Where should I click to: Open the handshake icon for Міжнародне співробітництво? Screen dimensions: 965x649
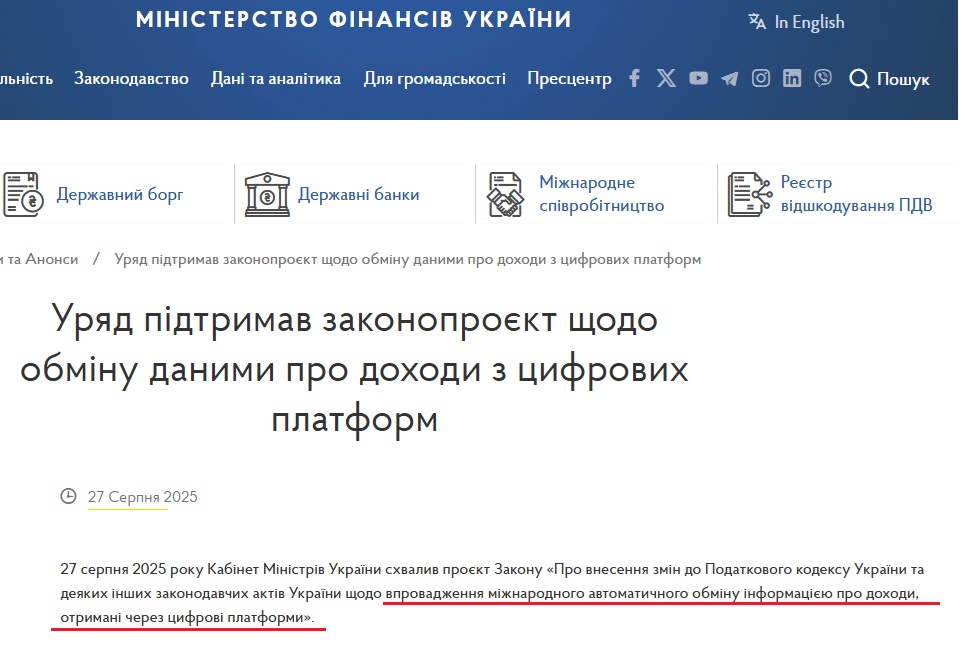point(506,193)
